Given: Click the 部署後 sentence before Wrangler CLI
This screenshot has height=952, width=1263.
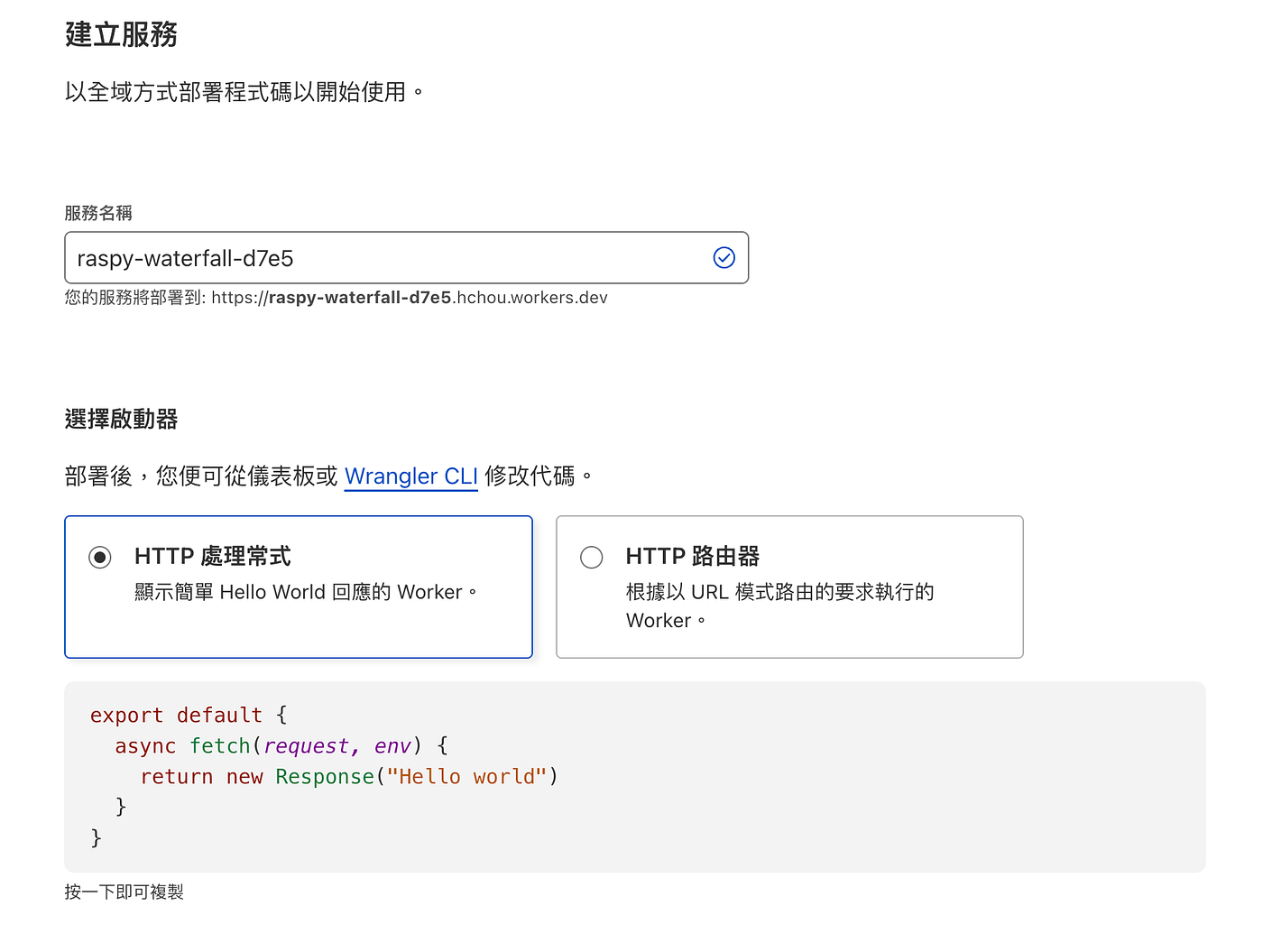Looking at the screenshot, I should coord(200,476).
